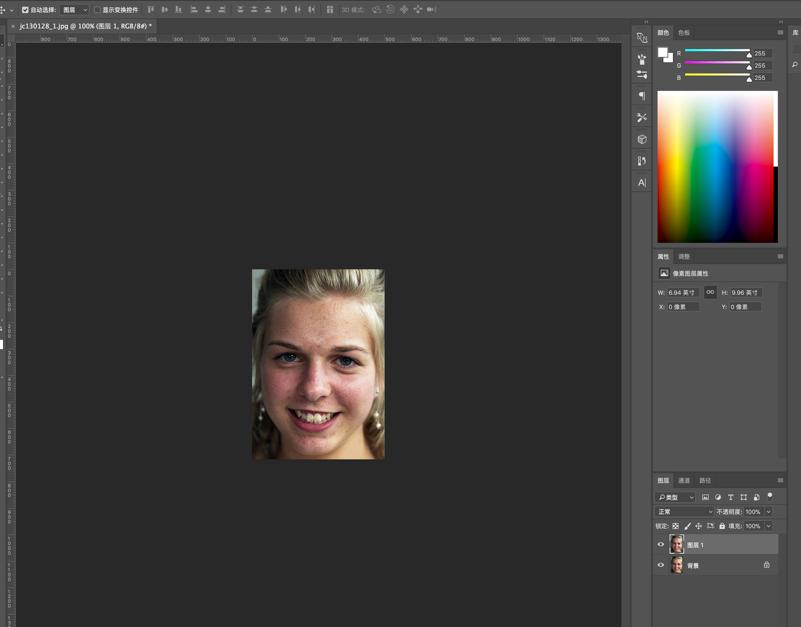Click the pixel layer properties icon

coord(663,271)
